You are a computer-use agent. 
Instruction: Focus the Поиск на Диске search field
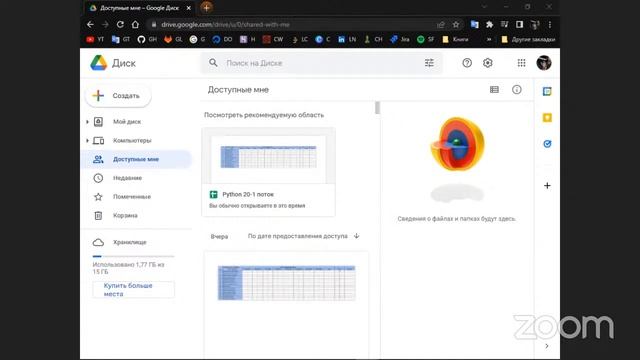[x=322, y=63]
